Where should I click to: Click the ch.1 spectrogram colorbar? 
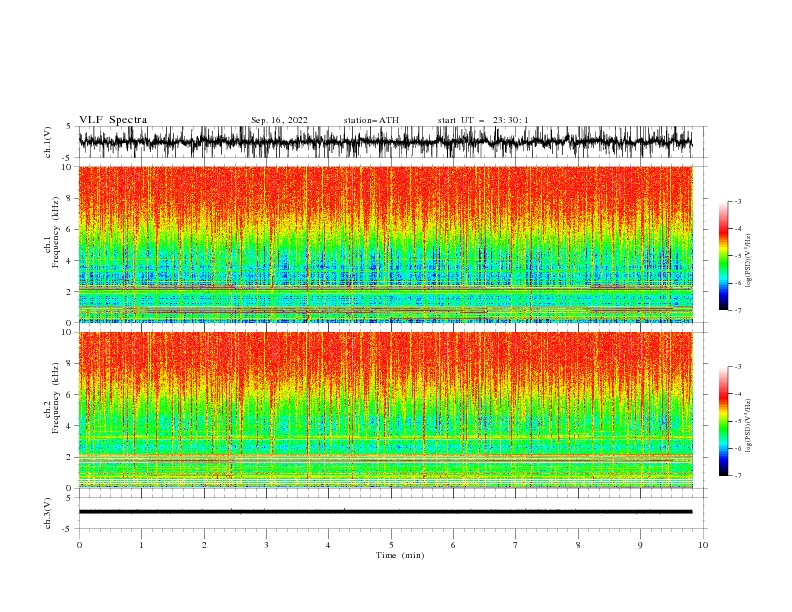pyautogui.click(x=723, y=256)
